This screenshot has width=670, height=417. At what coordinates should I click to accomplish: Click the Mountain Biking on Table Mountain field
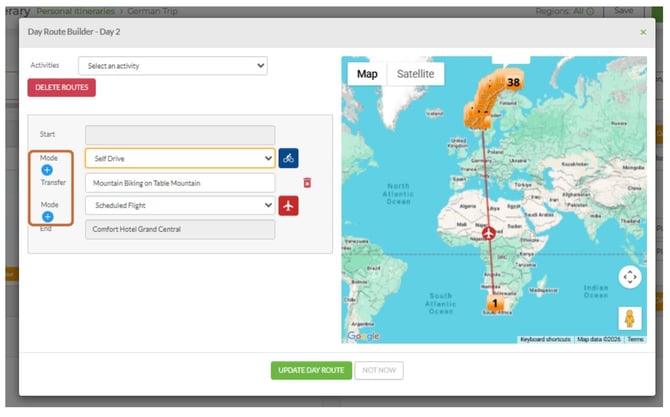point(180,183)
